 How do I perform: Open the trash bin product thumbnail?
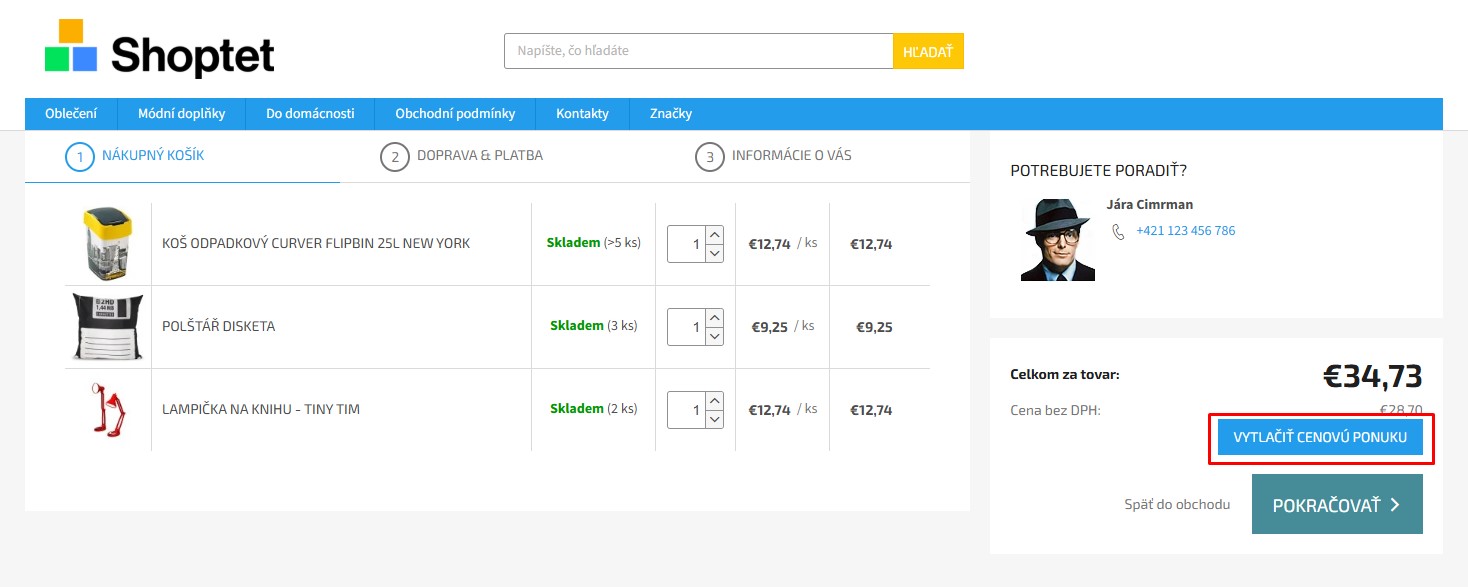coord(108,243)
